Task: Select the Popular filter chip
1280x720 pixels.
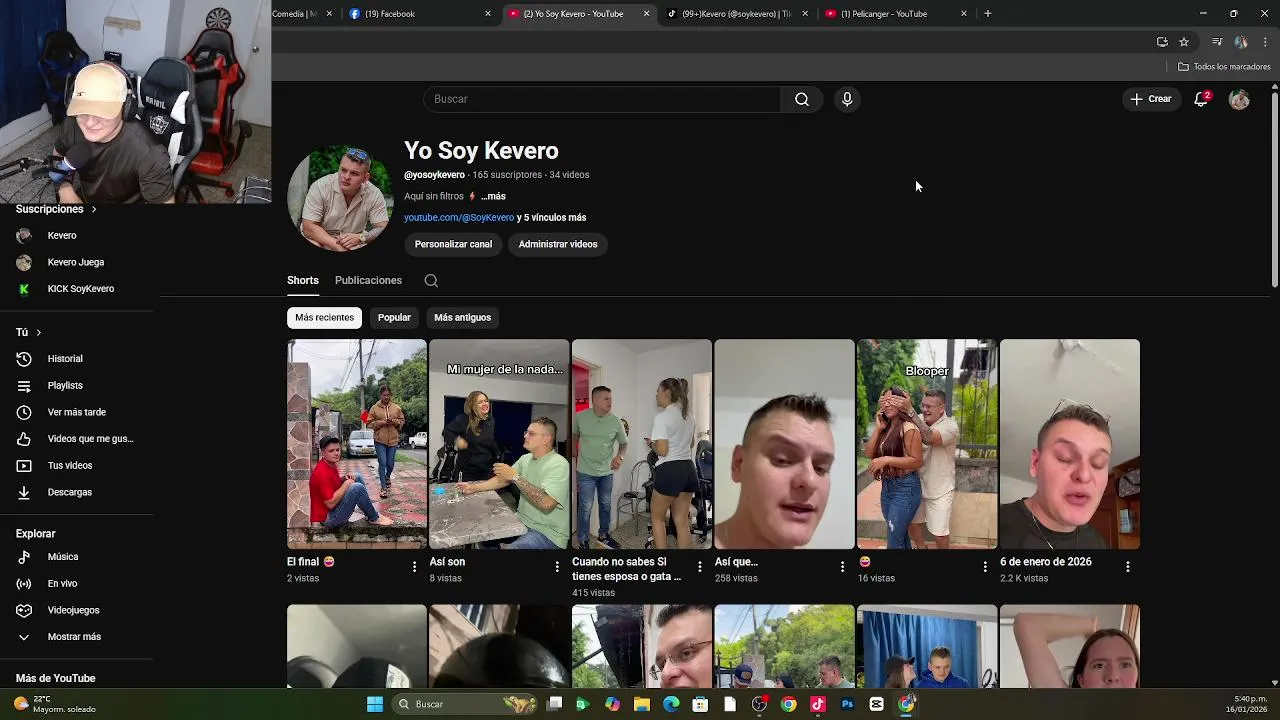Action: click(394, 318)
